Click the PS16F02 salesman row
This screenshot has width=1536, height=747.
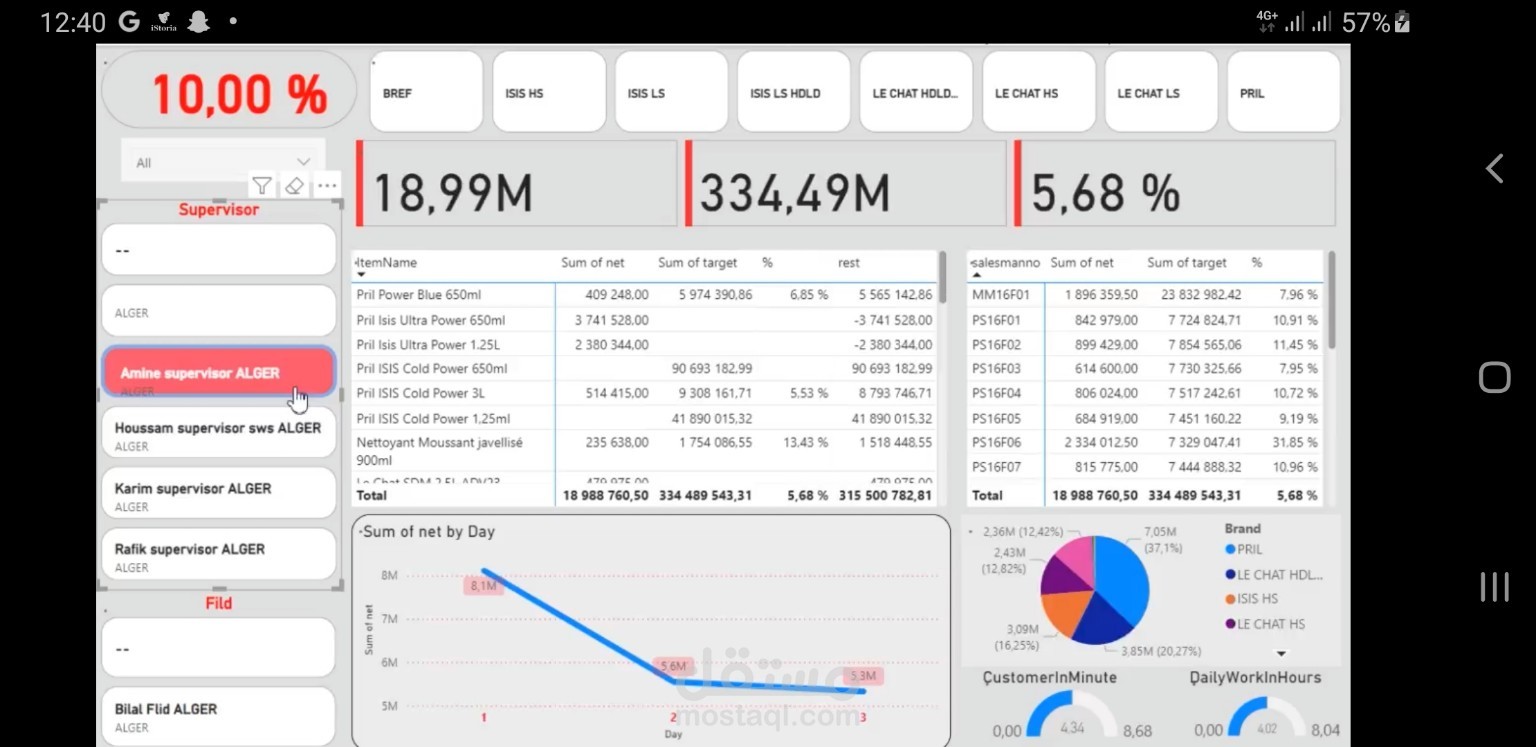[1145, 344]
